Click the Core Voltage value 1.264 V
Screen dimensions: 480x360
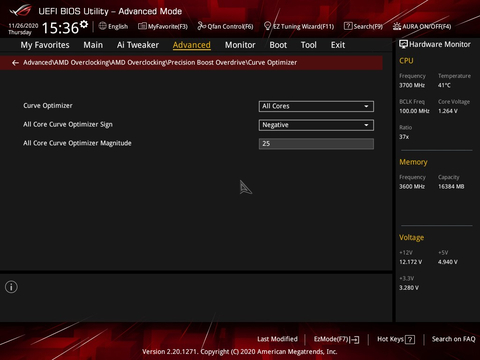coord(448,111)
